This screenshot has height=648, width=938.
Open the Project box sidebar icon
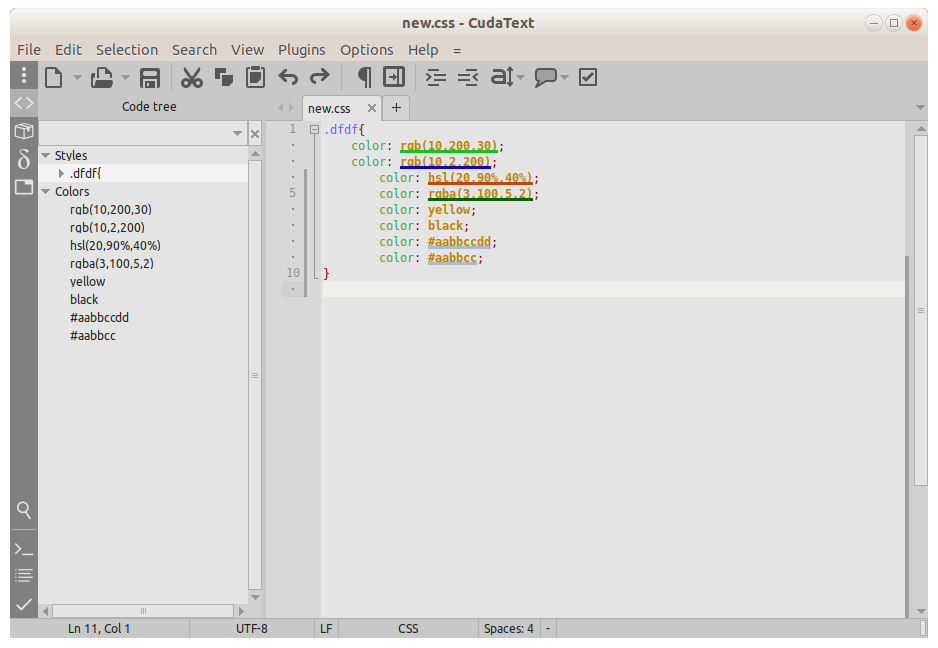point(24,130)
